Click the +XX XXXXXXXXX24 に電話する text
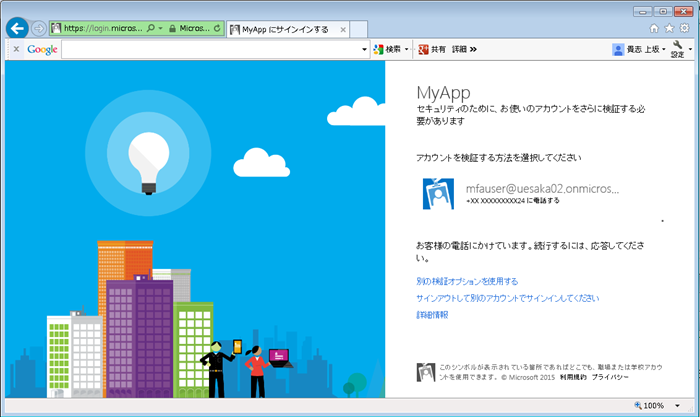Viewport: 700px width, 417px height. 512,201
